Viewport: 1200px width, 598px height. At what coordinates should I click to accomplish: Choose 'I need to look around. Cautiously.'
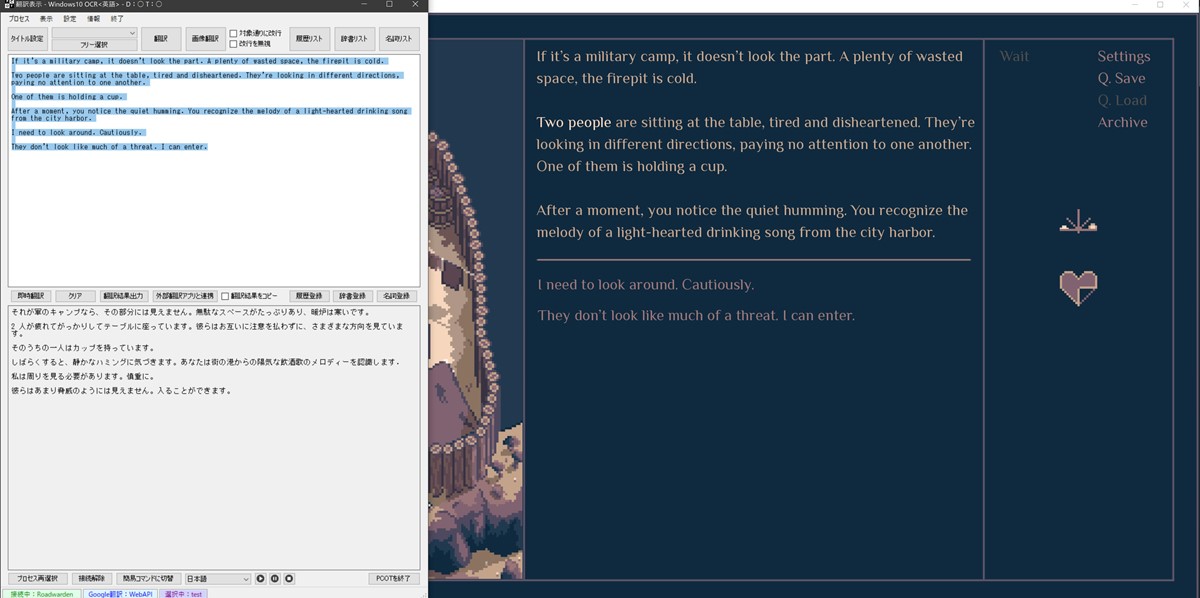(645, 286)
